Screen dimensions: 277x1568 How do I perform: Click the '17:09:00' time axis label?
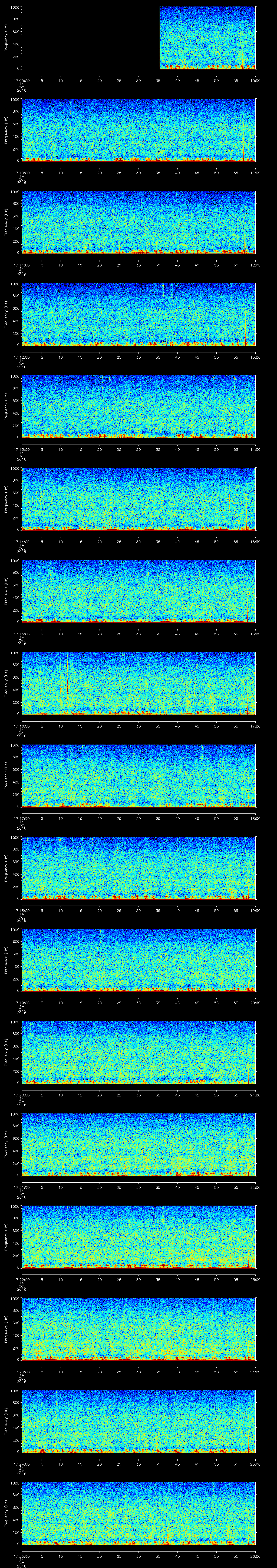tap(21, 80)
